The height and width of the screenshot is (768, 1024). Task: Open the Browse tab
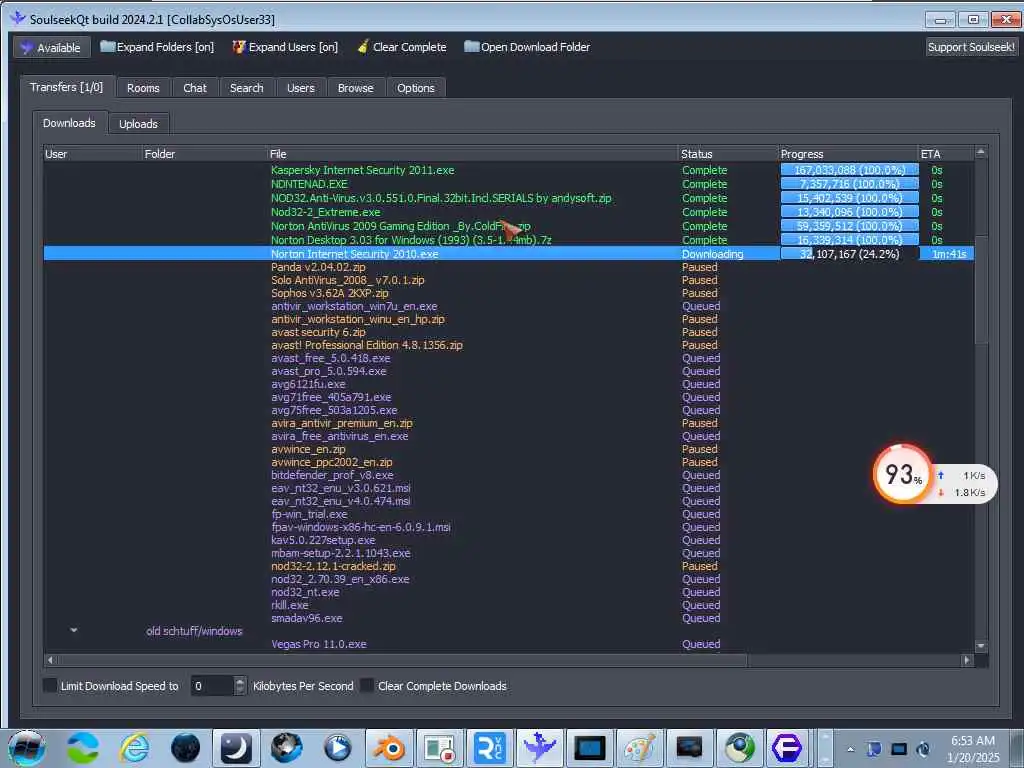click(355, 88)
